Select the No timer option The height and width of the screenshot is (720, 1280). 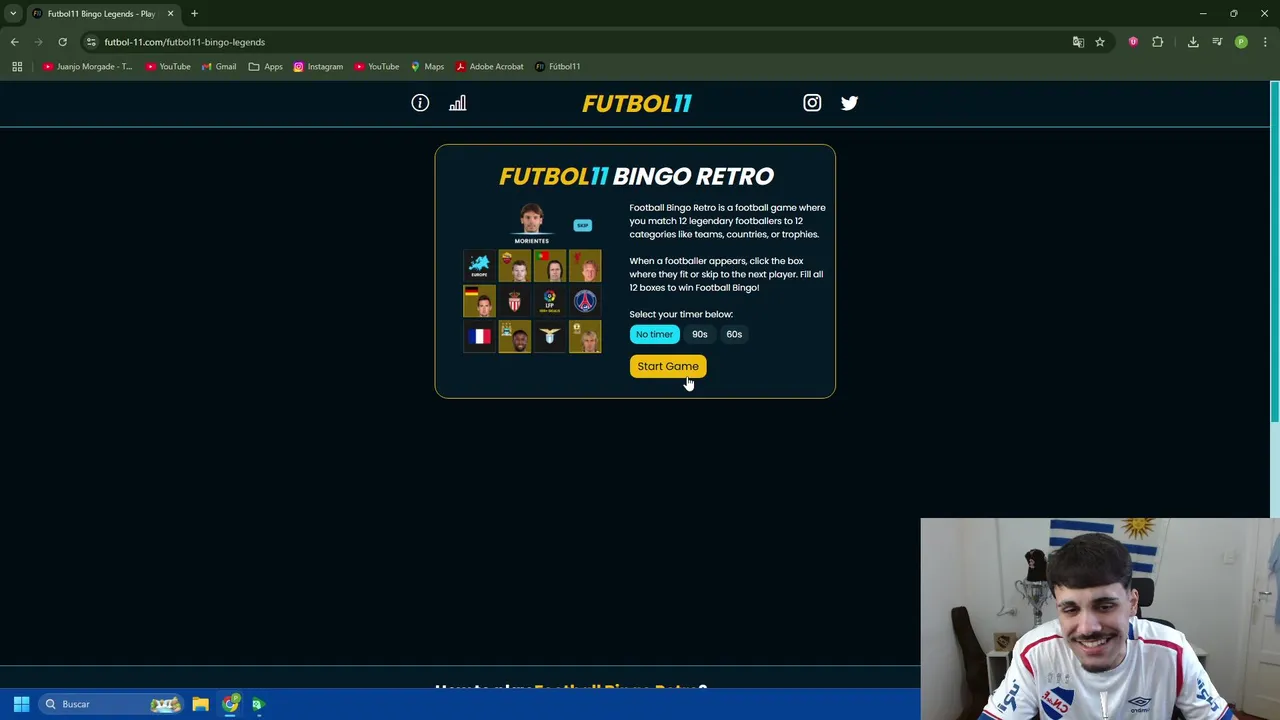(654, 334)
